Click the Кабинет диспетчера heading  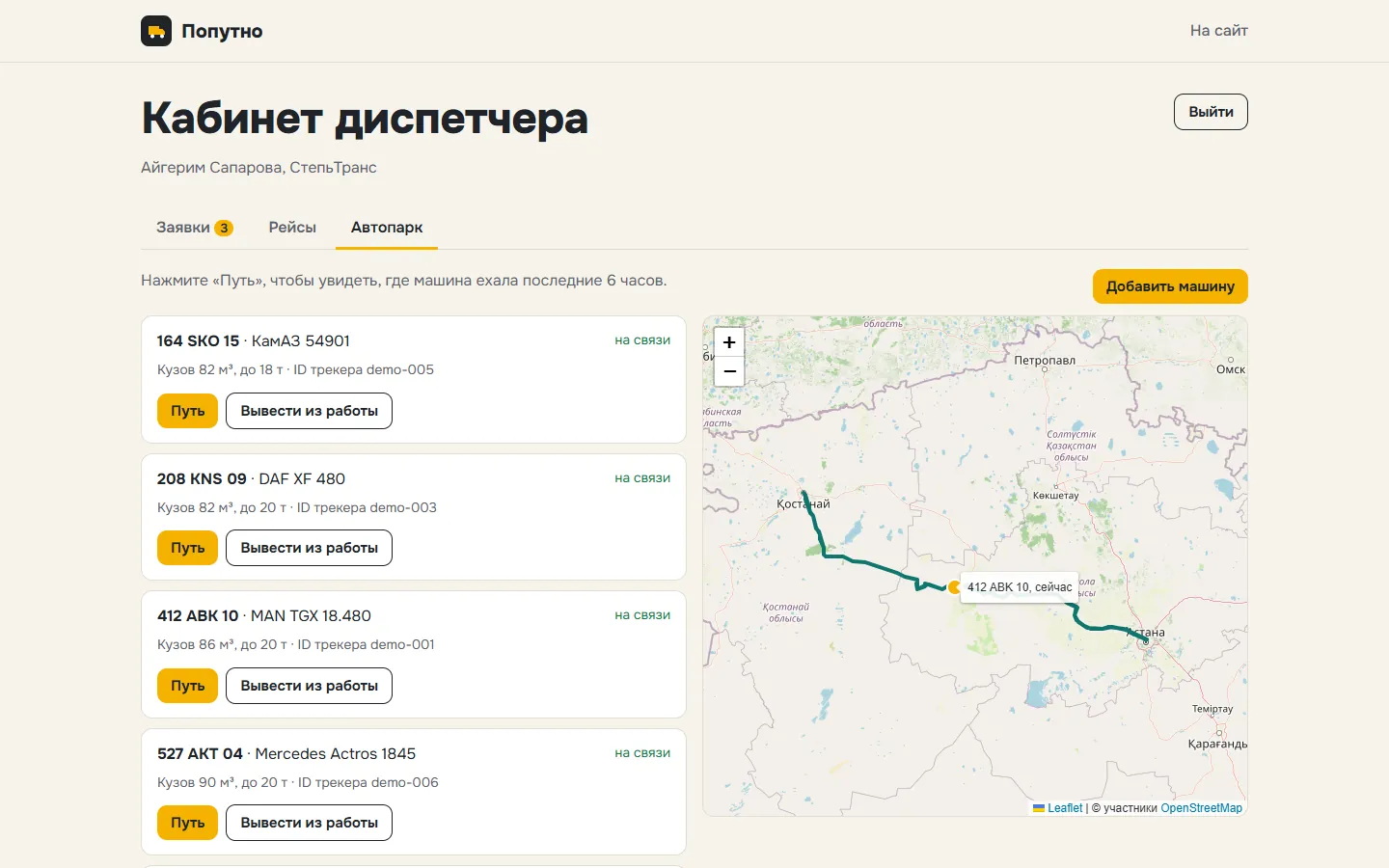pyautogui.click(x=365, y=119)
